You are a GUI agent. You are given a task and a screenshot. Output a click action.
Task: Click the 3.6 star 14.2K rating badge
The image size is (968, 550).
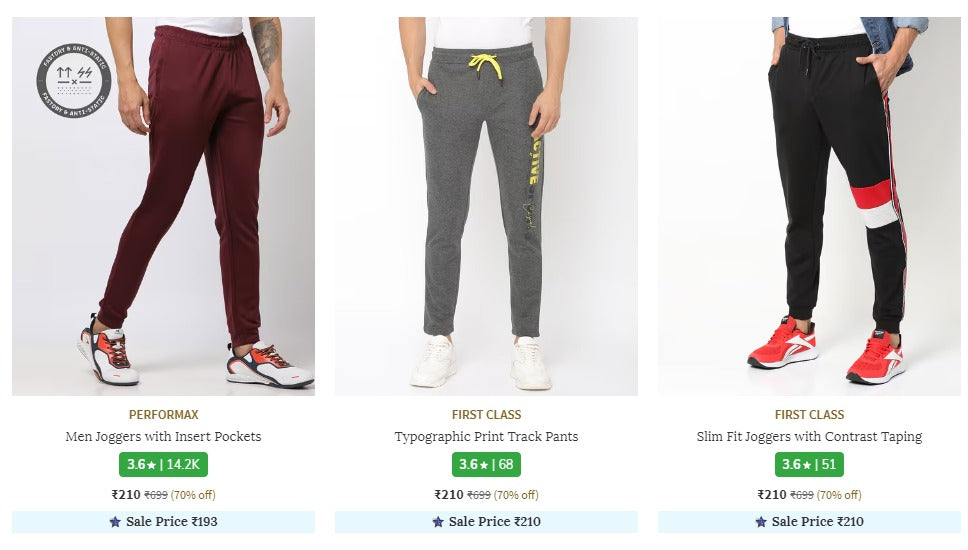[x=163, y=465]
